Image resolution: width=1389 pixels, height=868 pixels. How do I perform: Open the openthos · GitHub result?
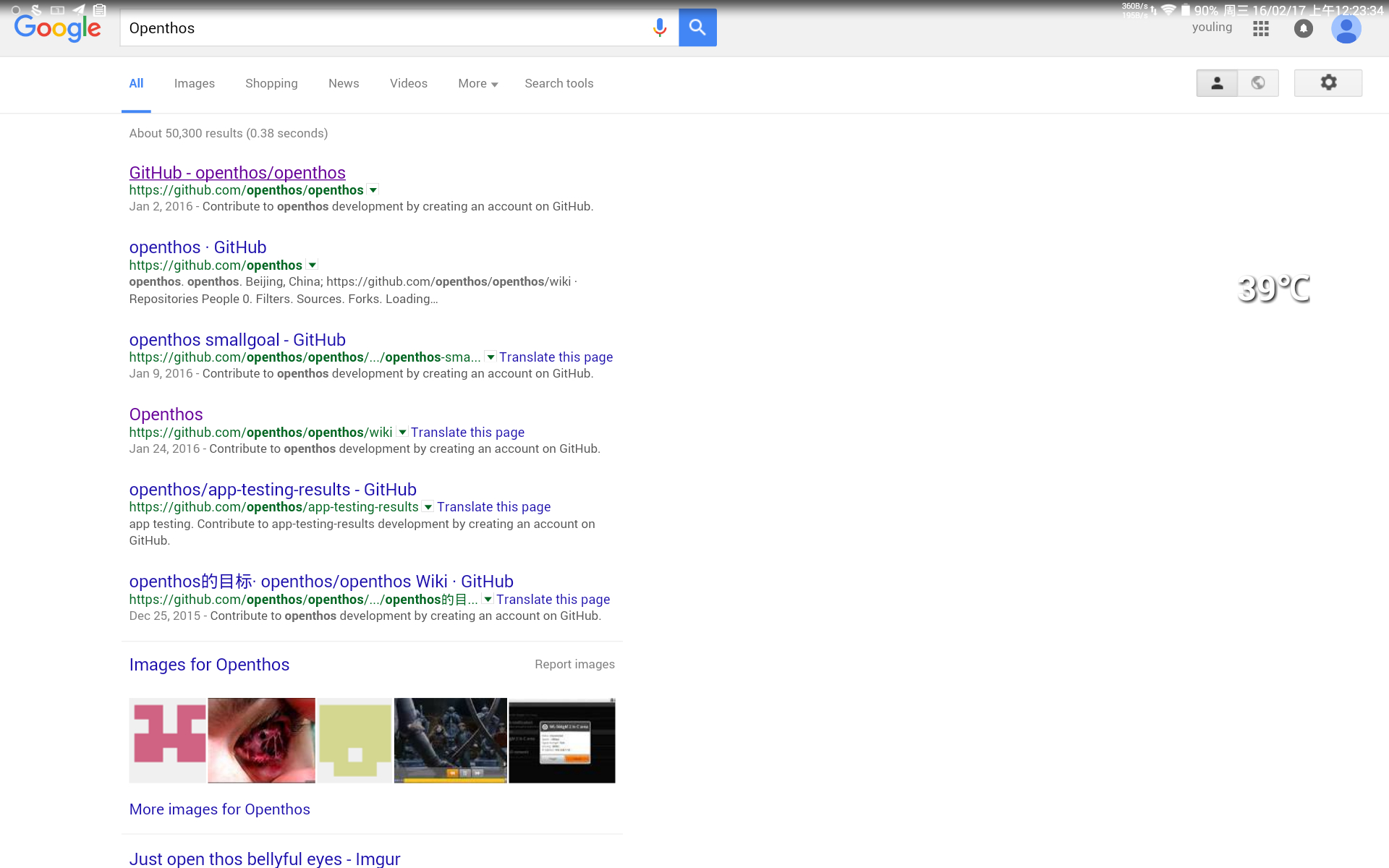click(197, 247)
